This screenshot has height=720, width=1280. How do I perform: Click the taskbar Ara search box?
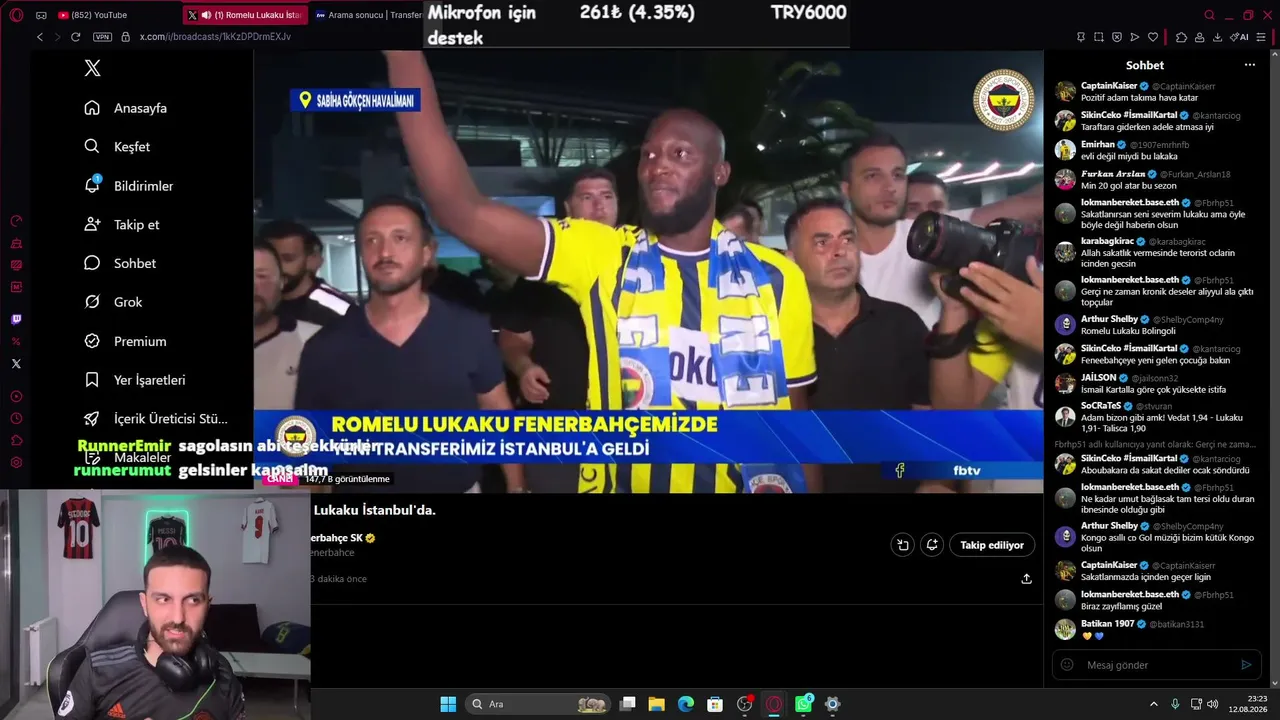(537, 704)
